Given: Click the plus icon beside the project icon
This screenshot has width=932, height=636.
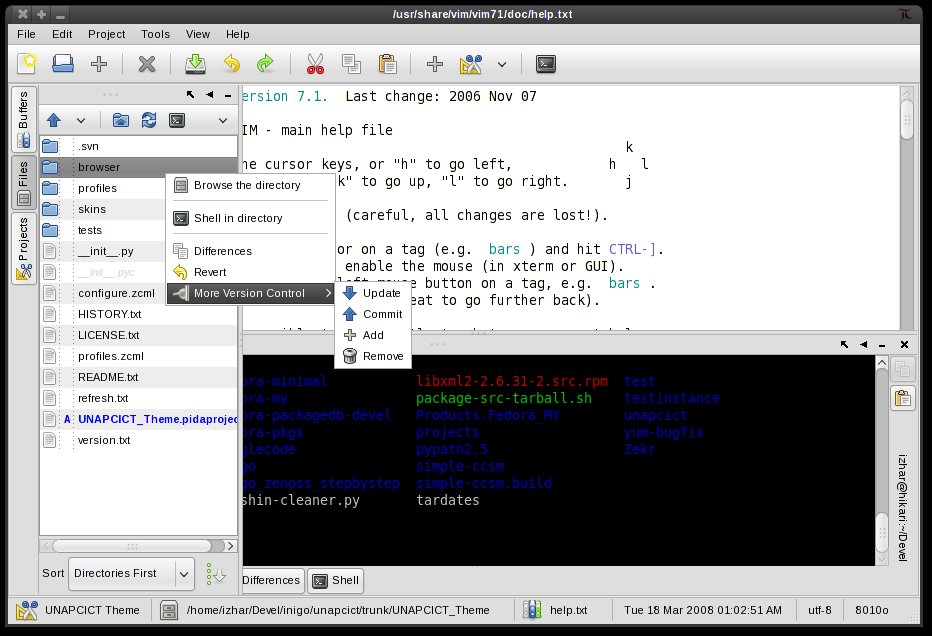Looking at the screenshot, I should pos(435,64).
